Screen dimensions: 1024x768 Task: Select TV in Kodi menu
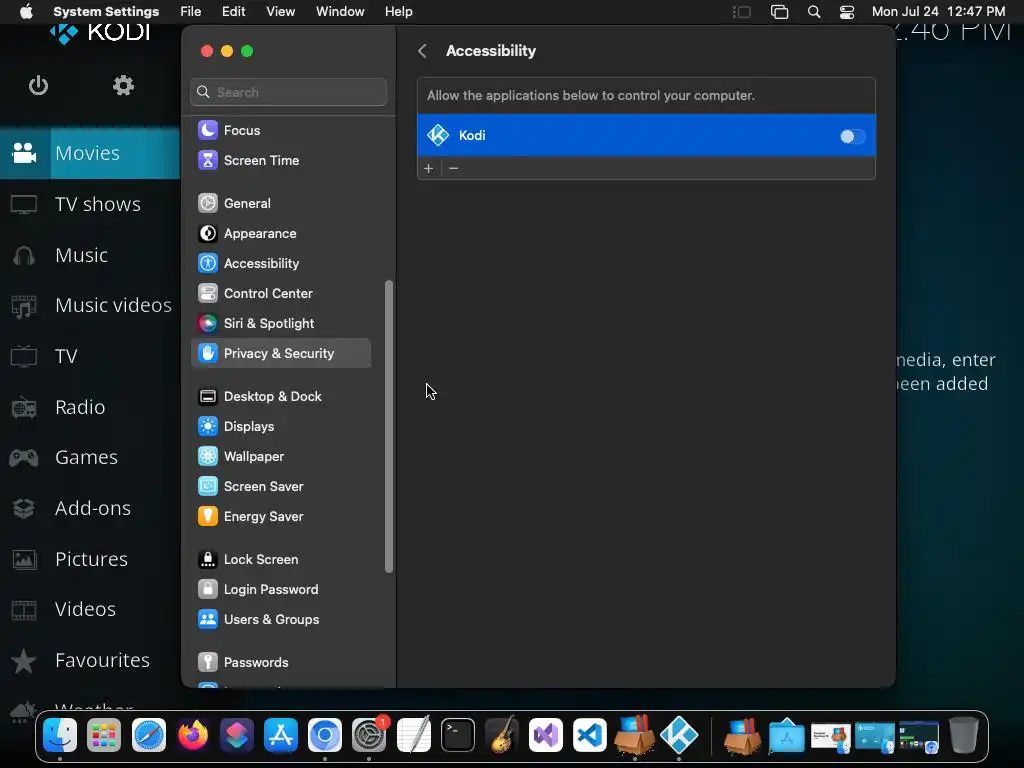click(90, 356)
